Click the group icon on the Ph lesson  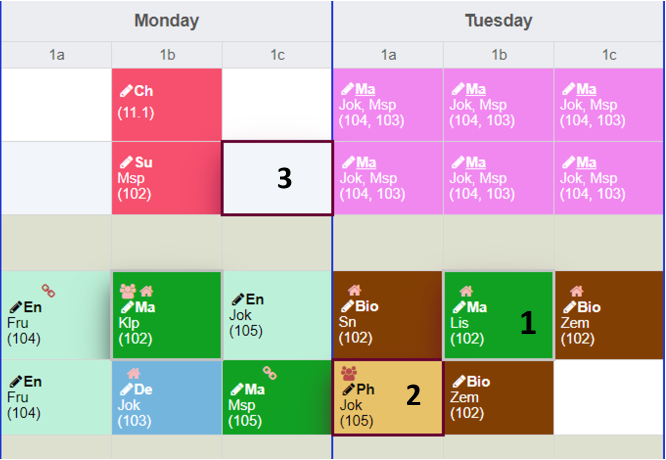[349, 372]
